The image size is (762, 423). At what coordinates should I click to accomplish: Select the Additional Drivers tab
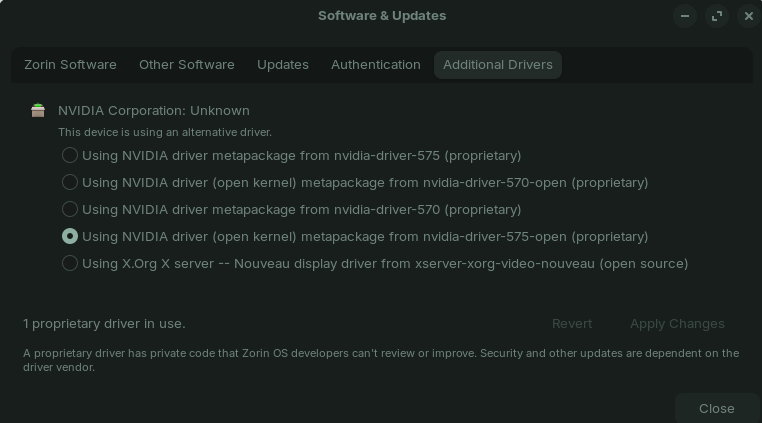498,65
